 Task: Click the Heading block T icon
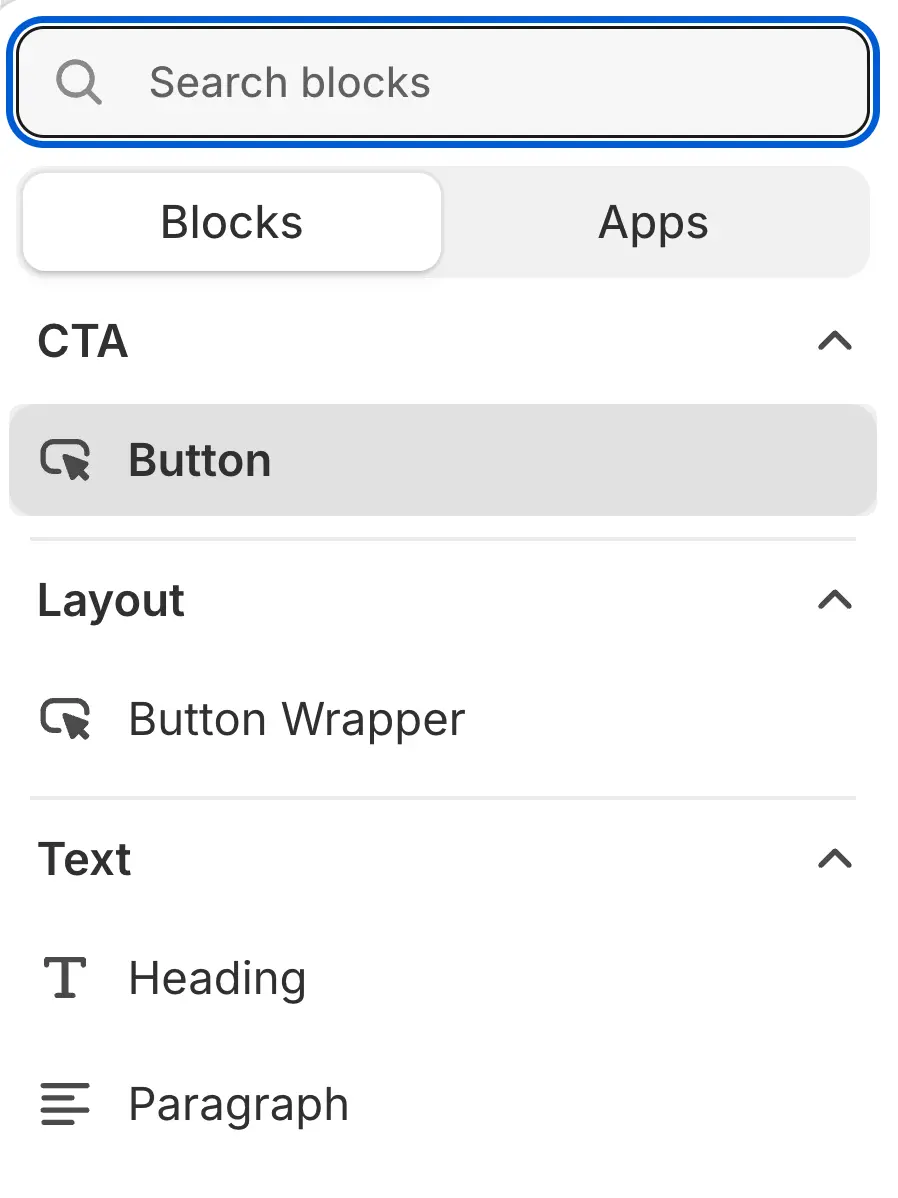tap(65, 977)
